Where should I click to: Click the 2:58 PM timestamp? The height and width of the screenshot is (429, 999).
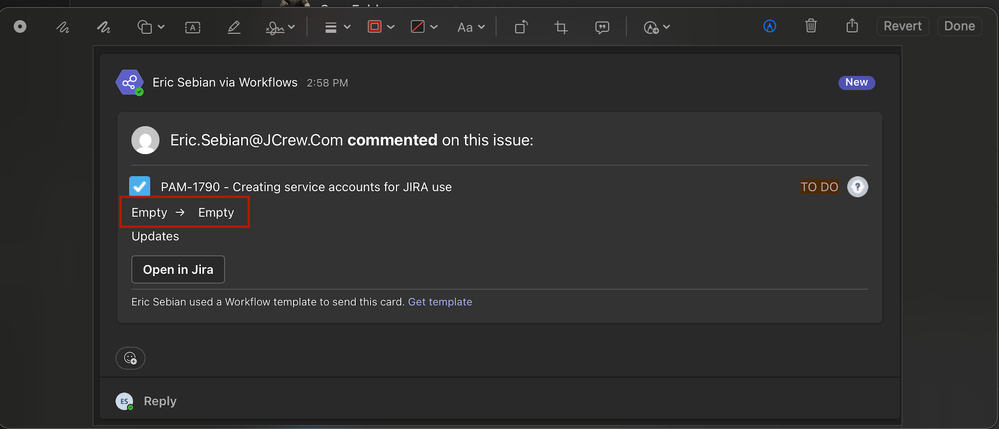(327, 83)
